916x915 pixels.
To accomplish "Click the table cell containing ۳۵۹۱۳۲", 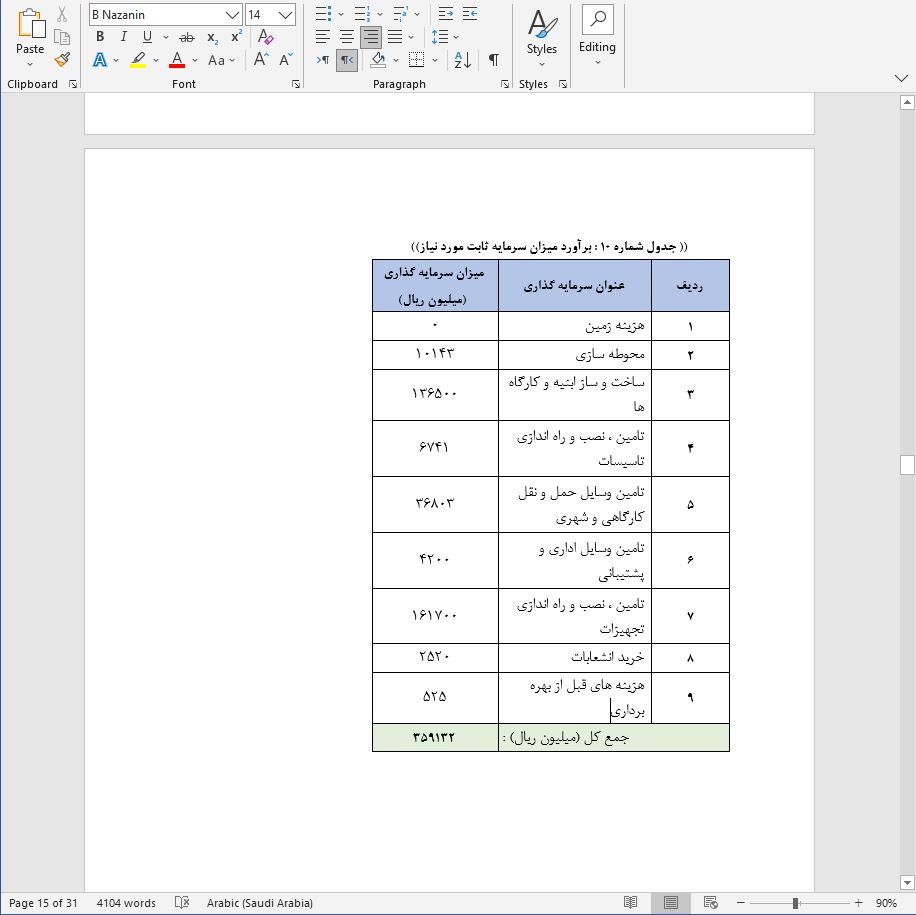I will (x=434, y=737).
